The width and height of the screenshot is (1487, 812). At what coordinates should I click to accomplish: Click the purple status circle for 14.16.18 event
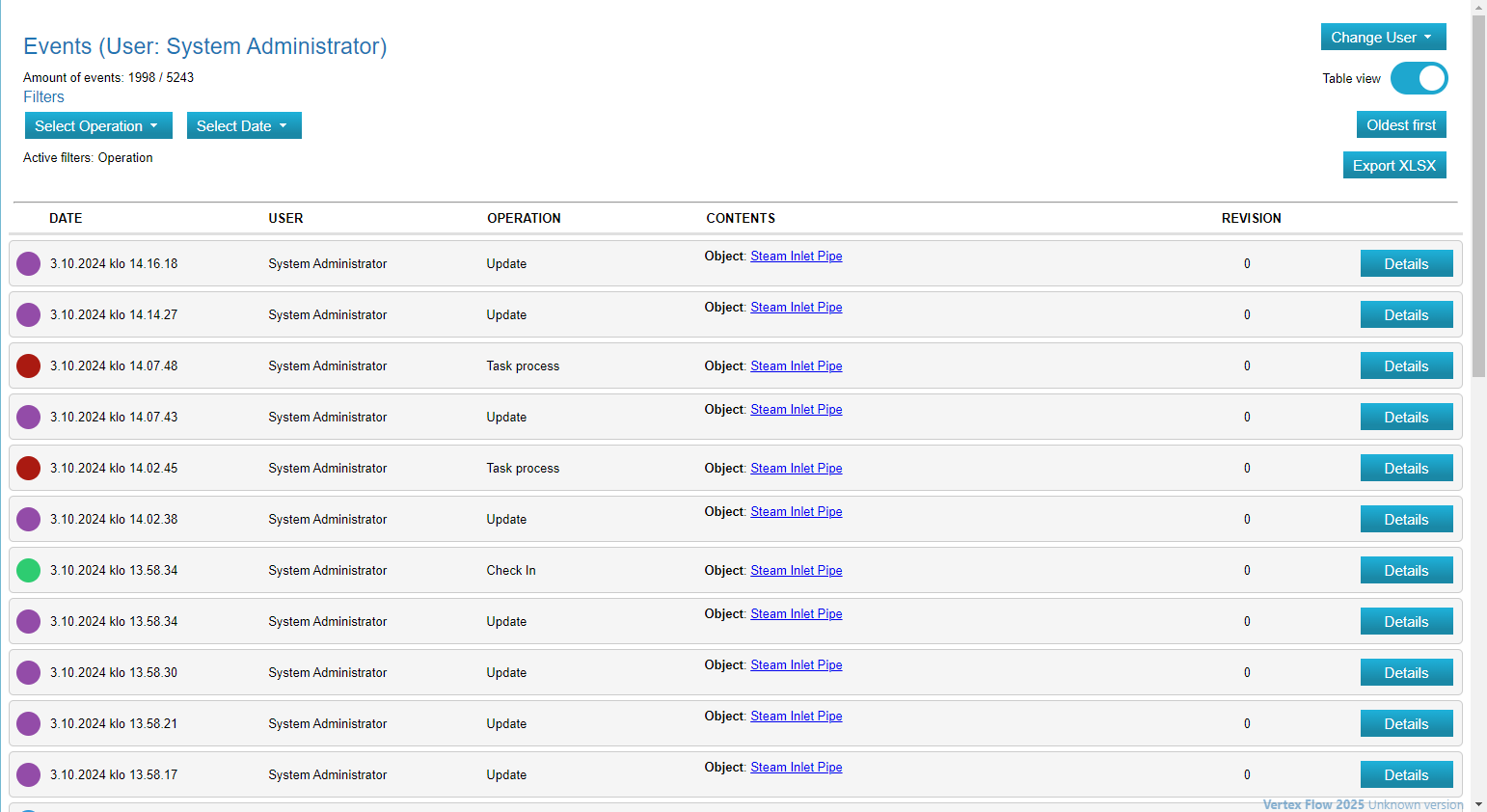coord(29,263)
